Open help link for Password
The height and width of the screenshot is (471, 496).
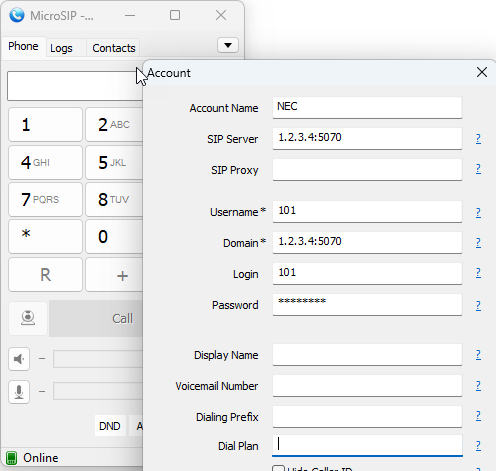tap(478, 305)
